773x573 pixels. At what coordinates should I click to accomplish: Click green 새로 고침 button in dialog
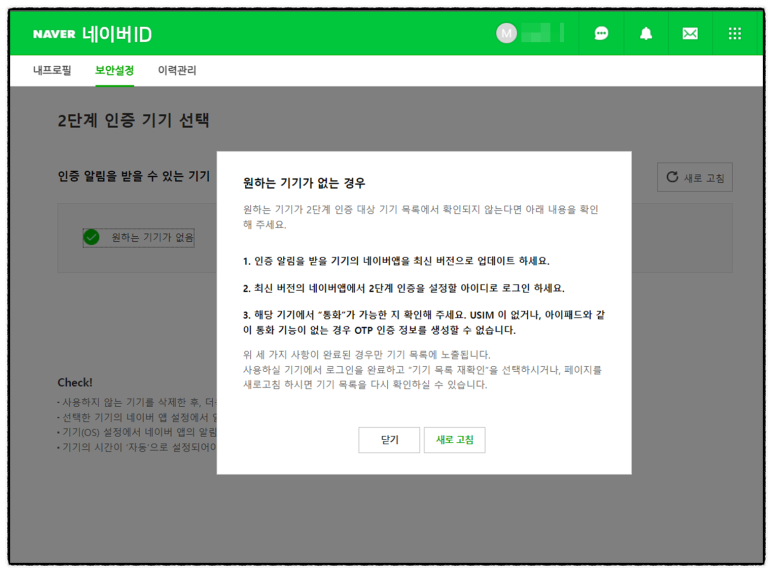tap(455, 439)
